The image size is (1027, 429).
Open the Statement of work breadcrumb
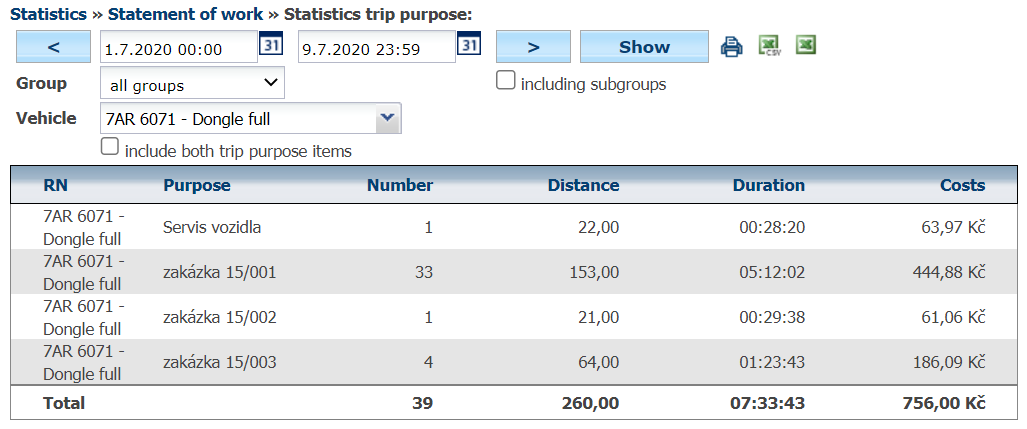[185, 14]
